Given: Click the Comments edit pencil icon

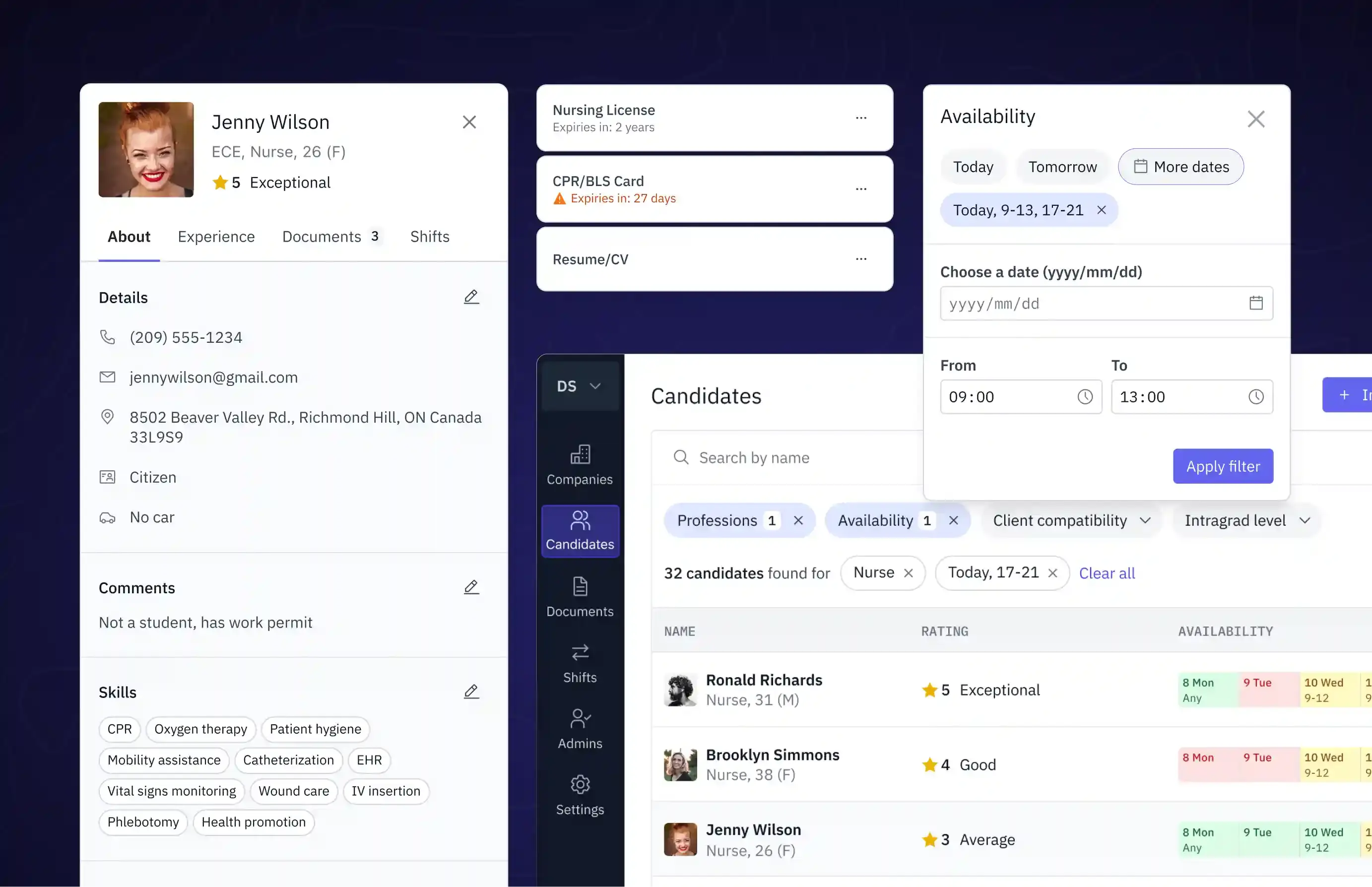Looking at the screenshot, I should coord(471,587).
